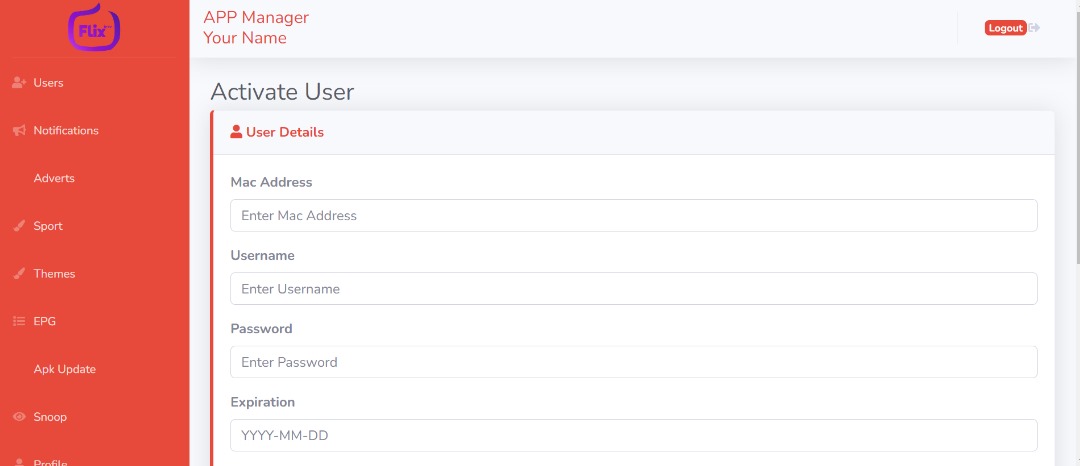
Task: Click the Users add-person icon in sidebar
Action: click(x=19, y=83)
